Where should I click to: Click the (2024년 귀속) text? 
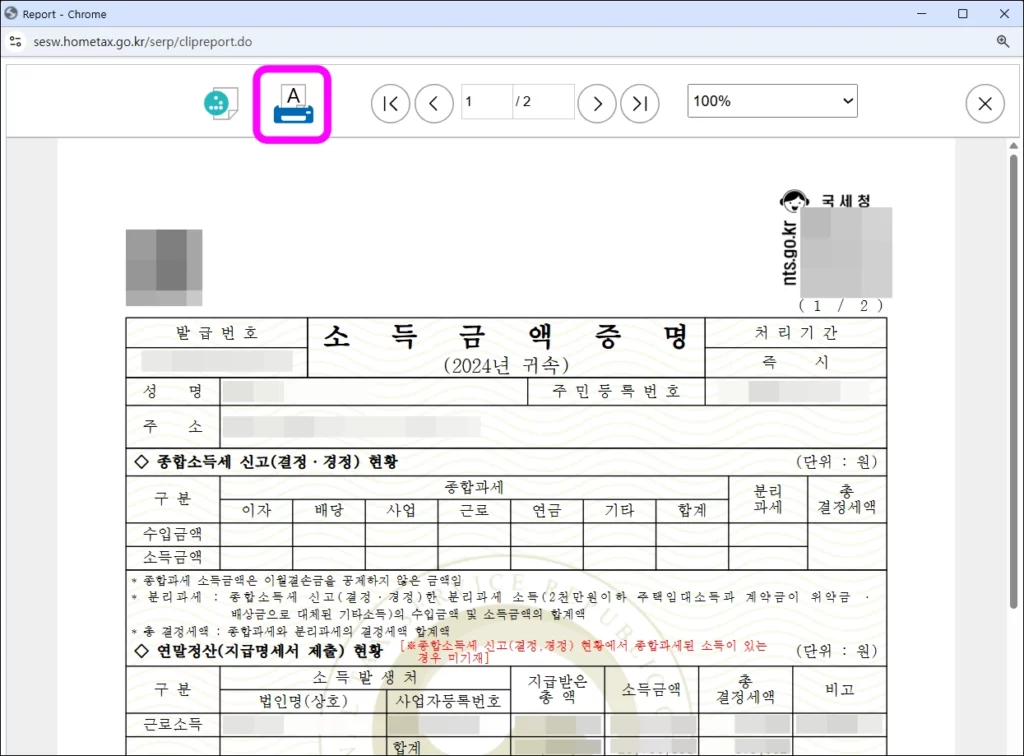tap(506, 365)
